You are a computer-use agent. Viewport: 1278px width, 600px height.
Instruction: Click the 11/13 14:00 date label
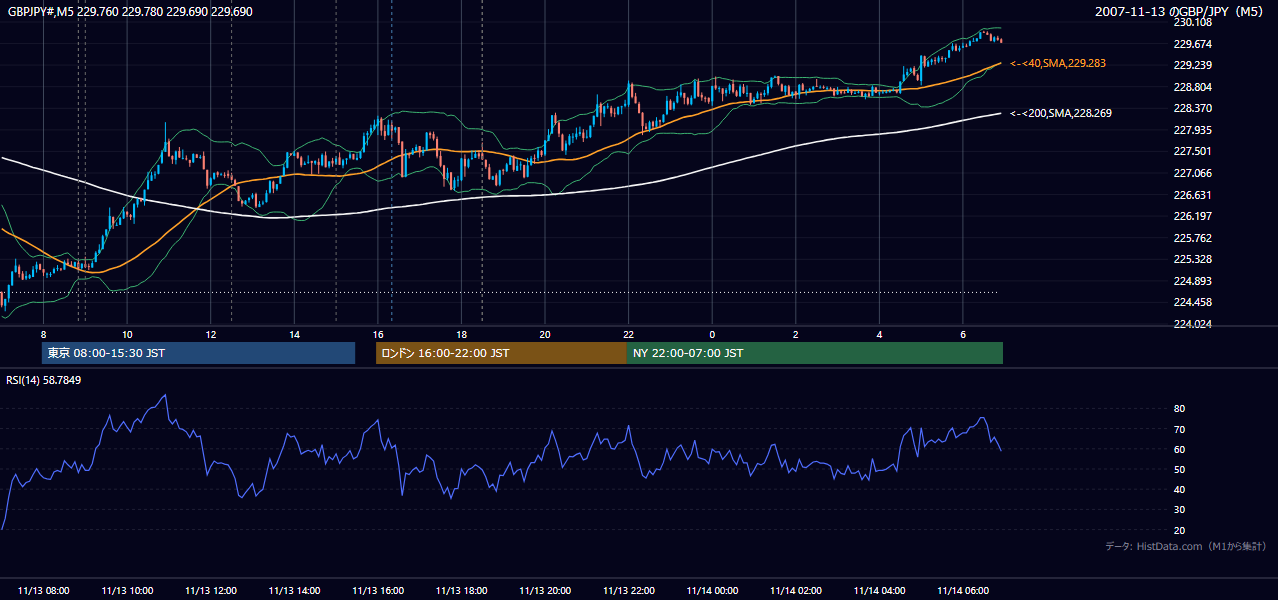[294, 591]
